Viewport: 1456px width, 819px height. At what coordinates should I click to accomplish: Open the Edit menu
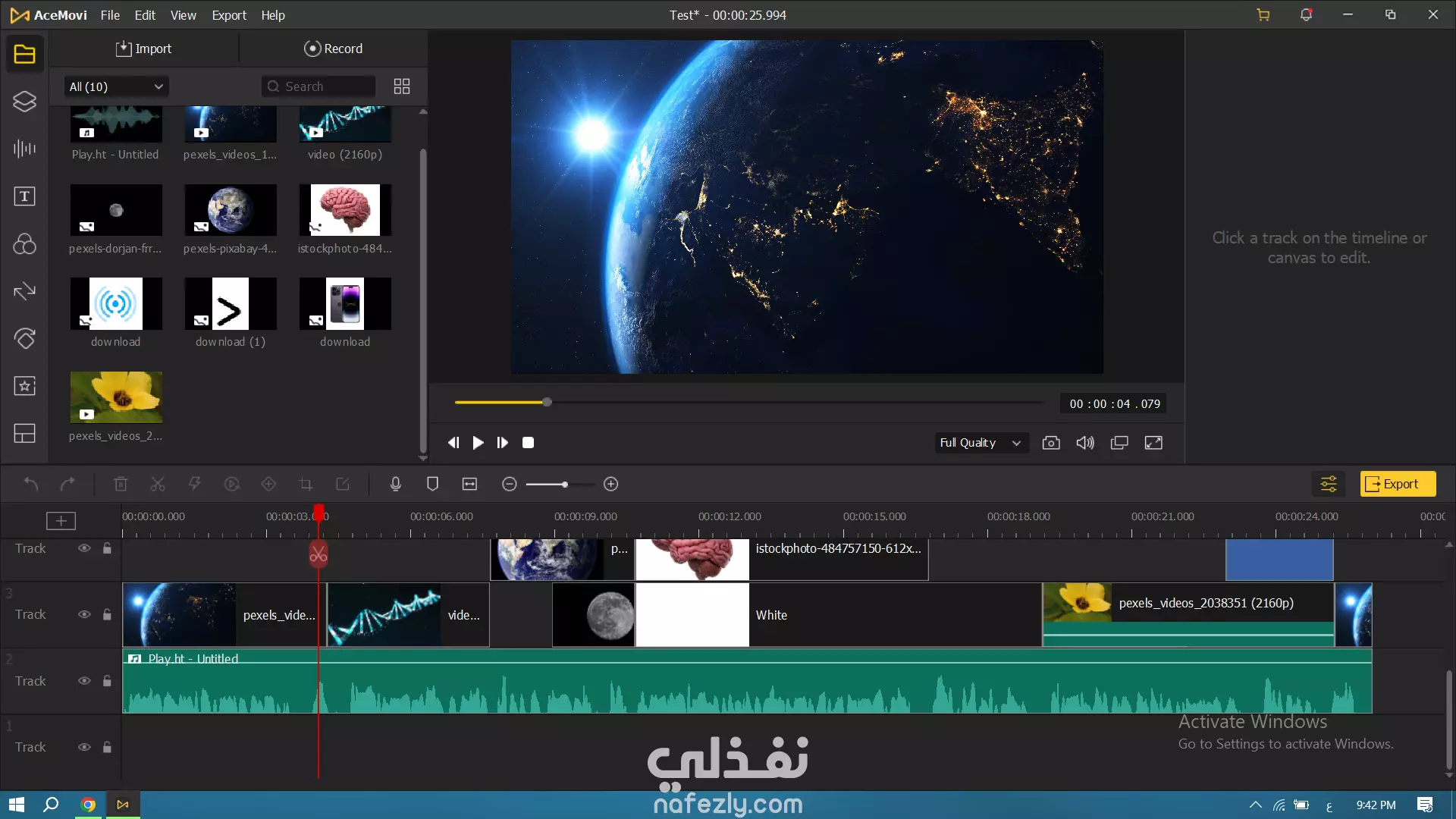(145, 15)
